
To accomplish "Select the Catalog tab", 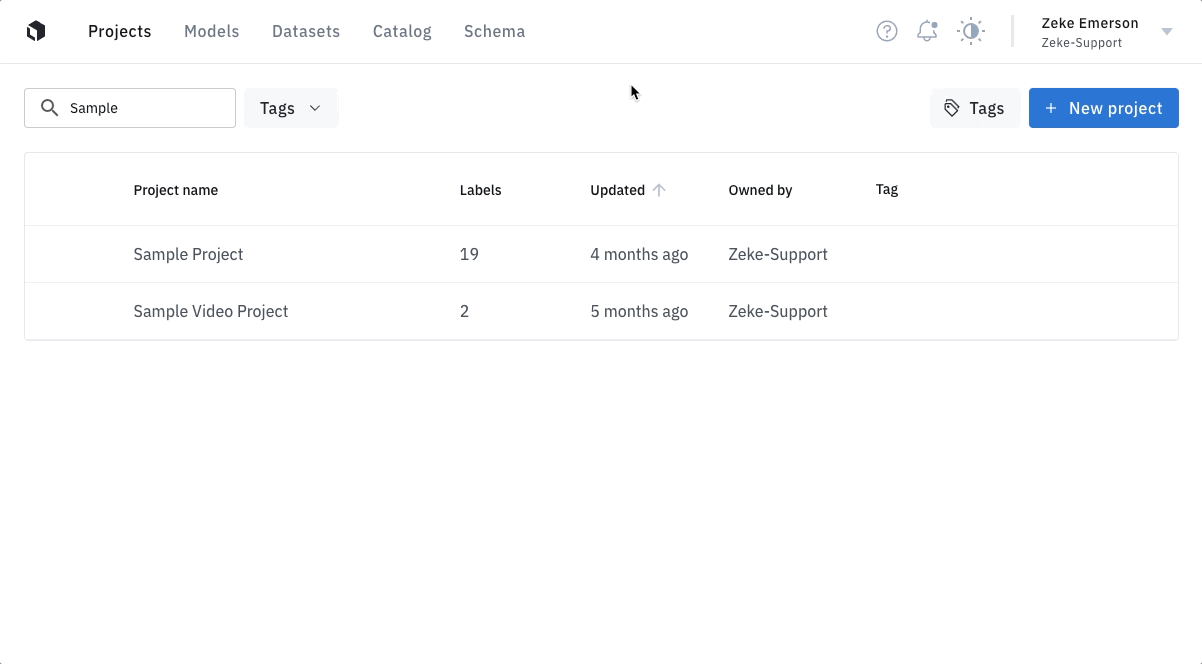I will click(402, 31).
